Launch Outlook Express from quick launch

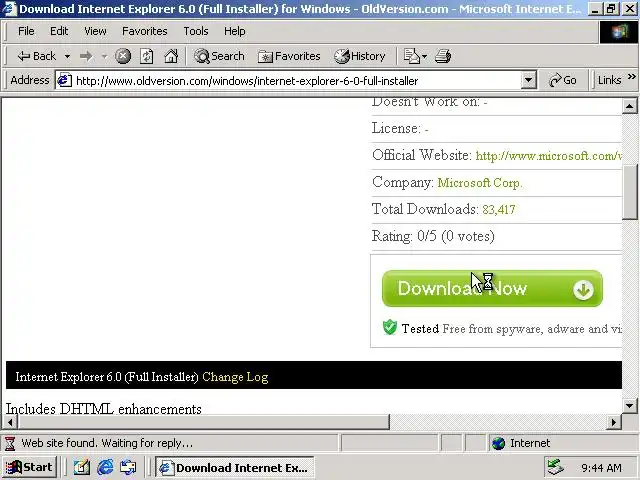pyautogui.click(x=128, y=467)
